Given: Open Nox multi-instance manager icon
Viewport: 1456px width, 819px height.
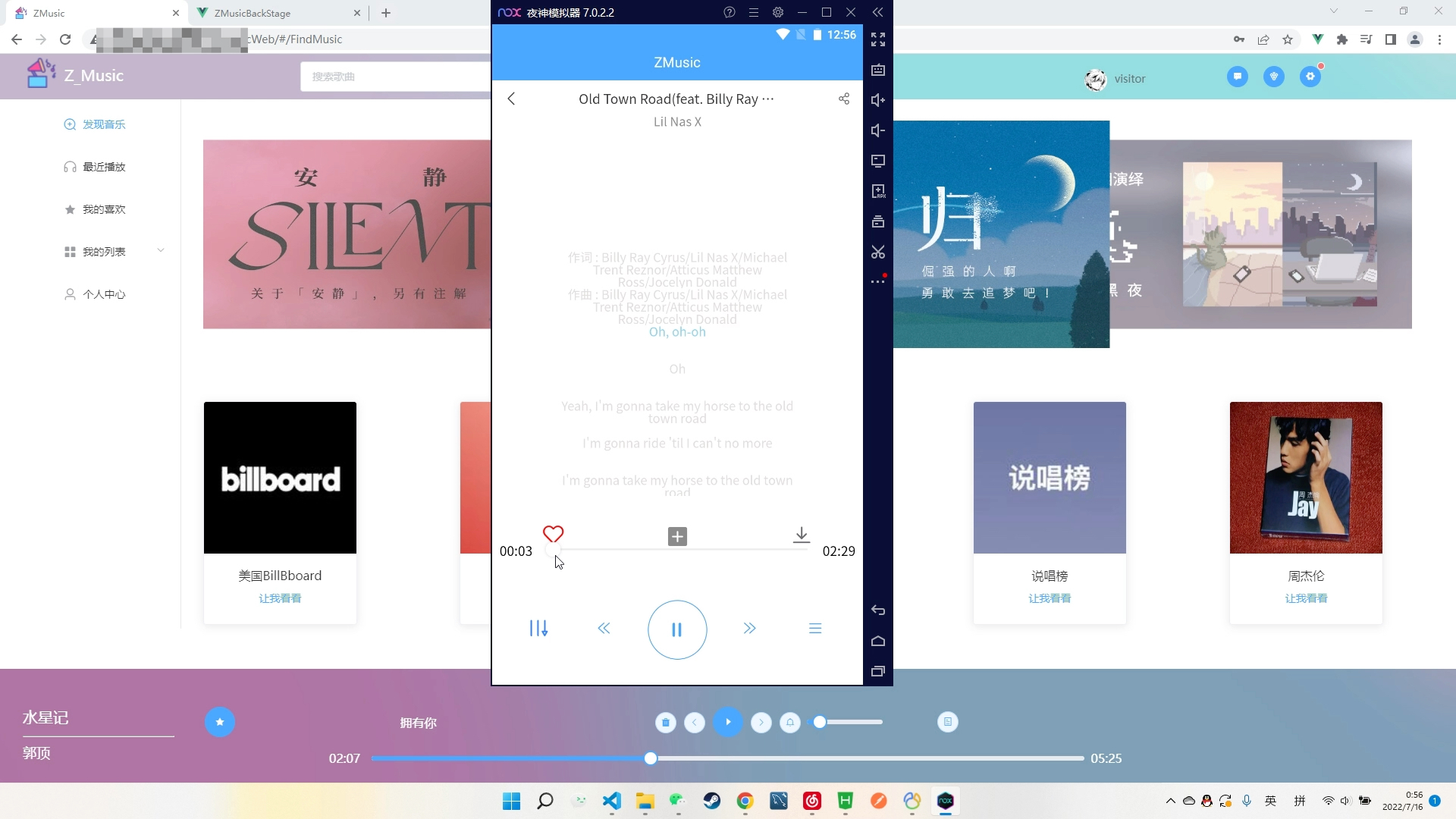Looking at the screenshot, I should click(878, 221).
